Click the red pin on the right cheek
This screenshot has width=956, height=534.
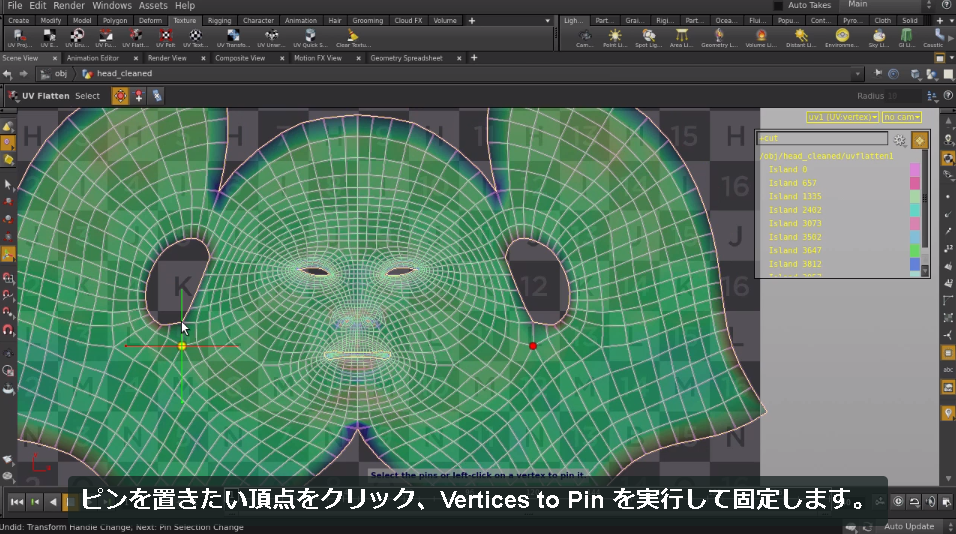pos(533,346)
